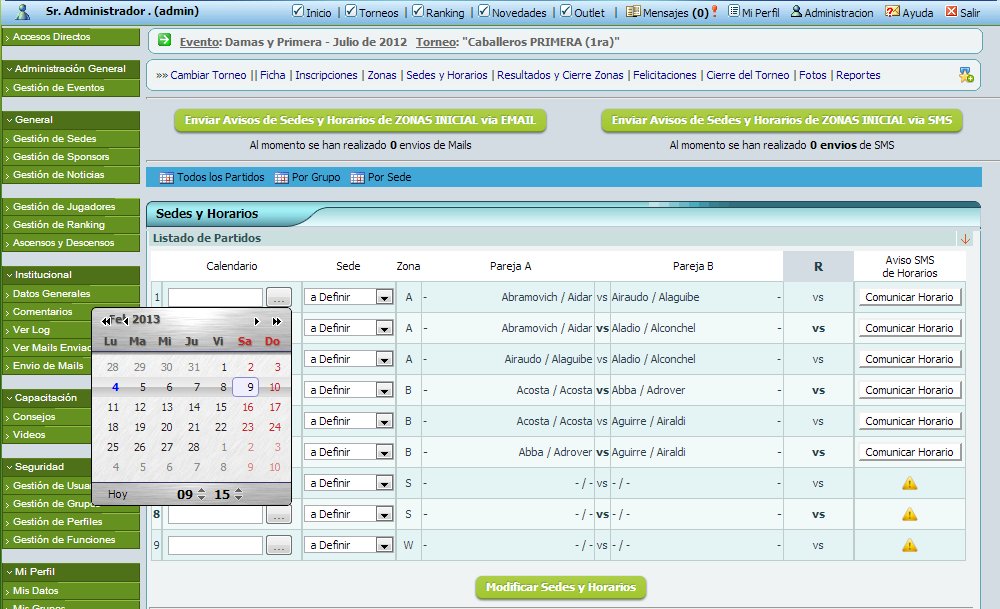Increase the hour in calendar time picker
This screenshot has width=1000, height=609.
click(x=201, y=491)
